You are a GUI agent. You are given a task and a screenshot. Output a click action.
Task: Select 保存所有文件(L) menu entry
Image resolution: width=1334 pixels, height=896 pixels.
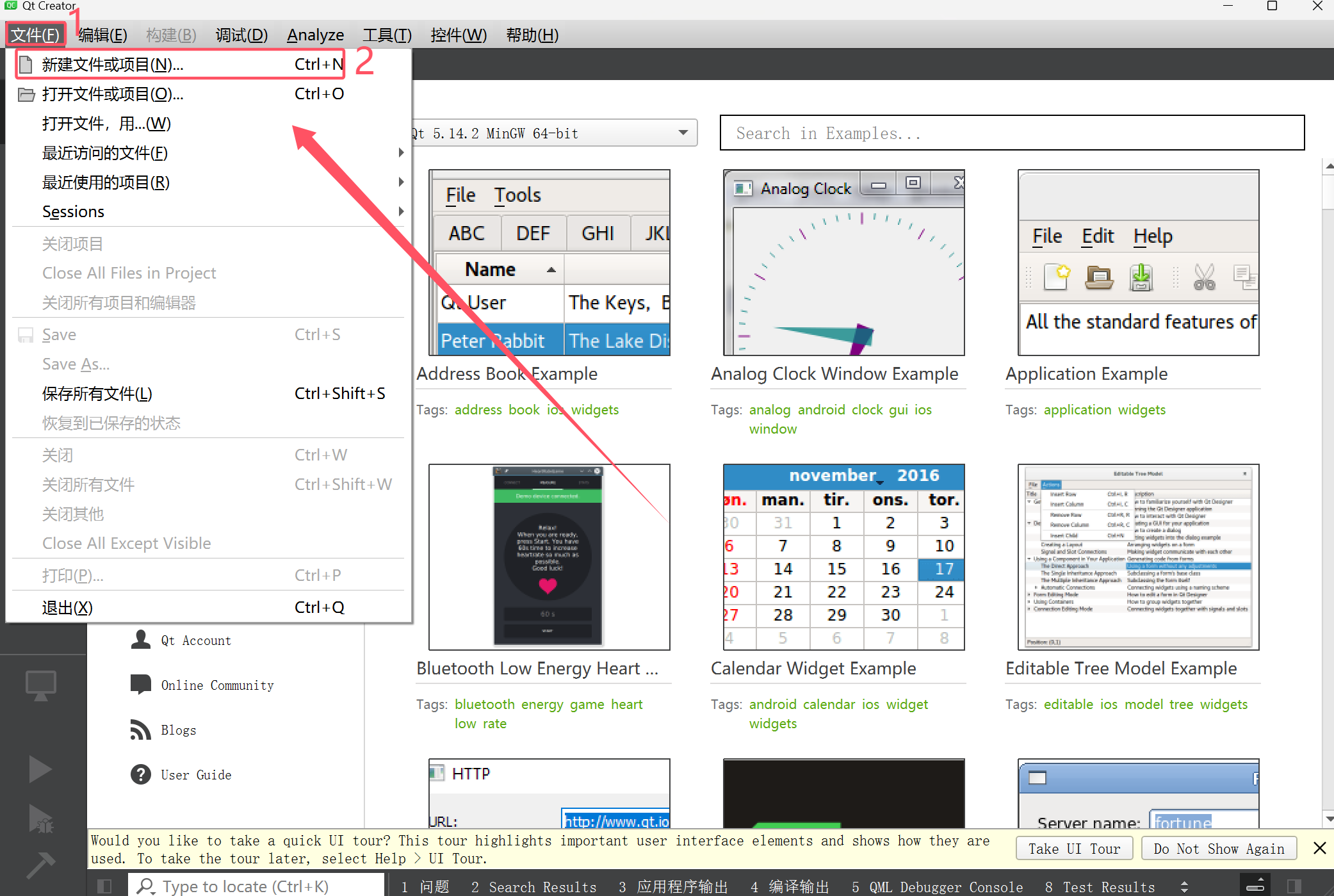[209, 394]
